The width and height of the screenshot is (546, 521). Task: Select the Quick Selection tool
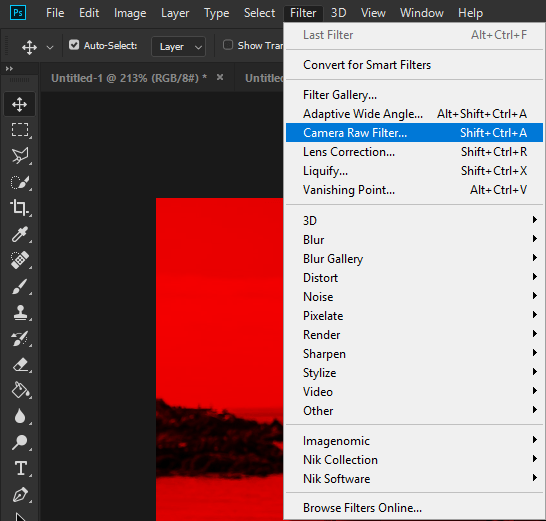coord(20,182)
